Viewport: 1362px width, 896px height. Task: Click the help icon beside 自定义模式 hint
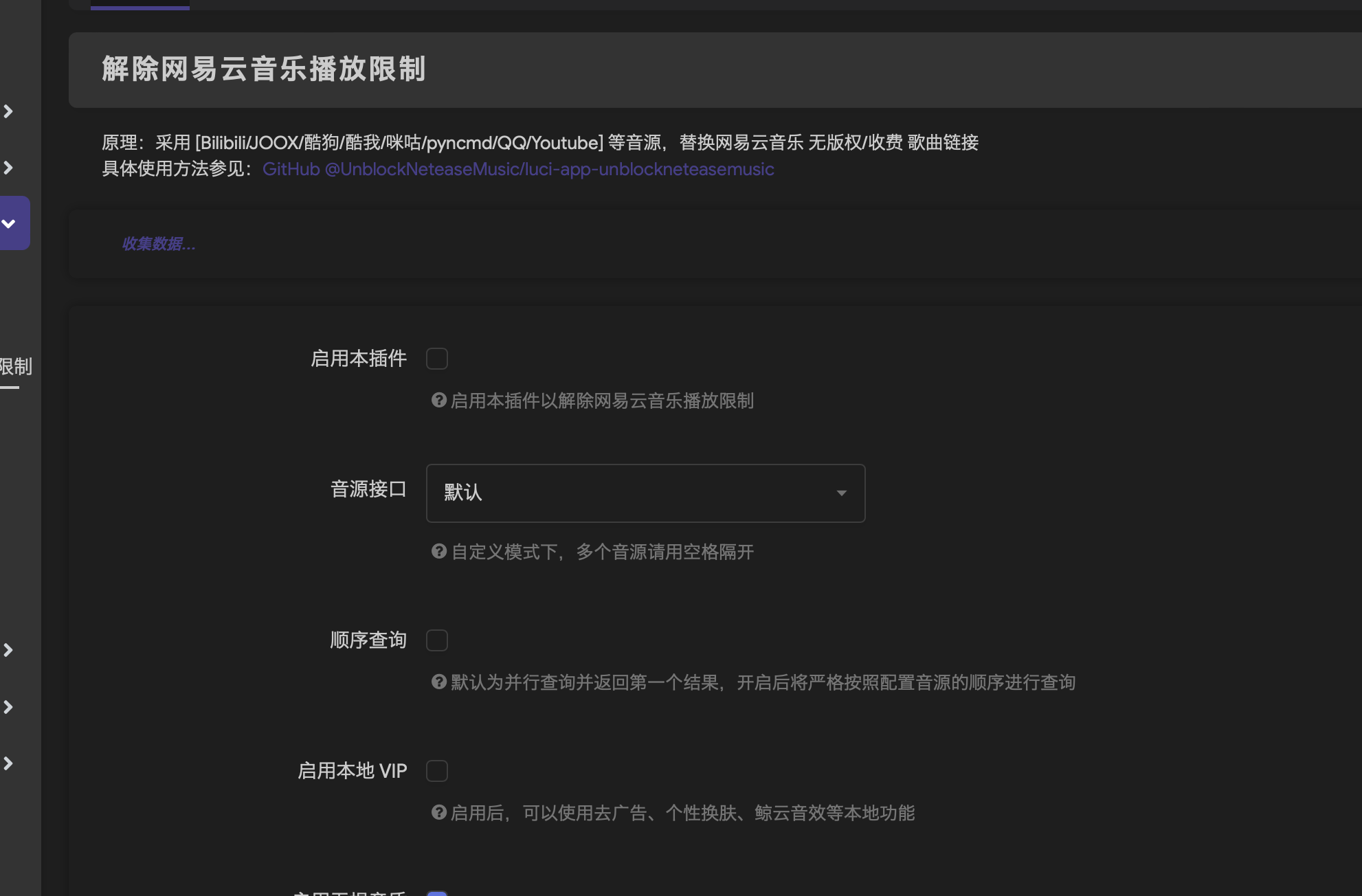438,551
